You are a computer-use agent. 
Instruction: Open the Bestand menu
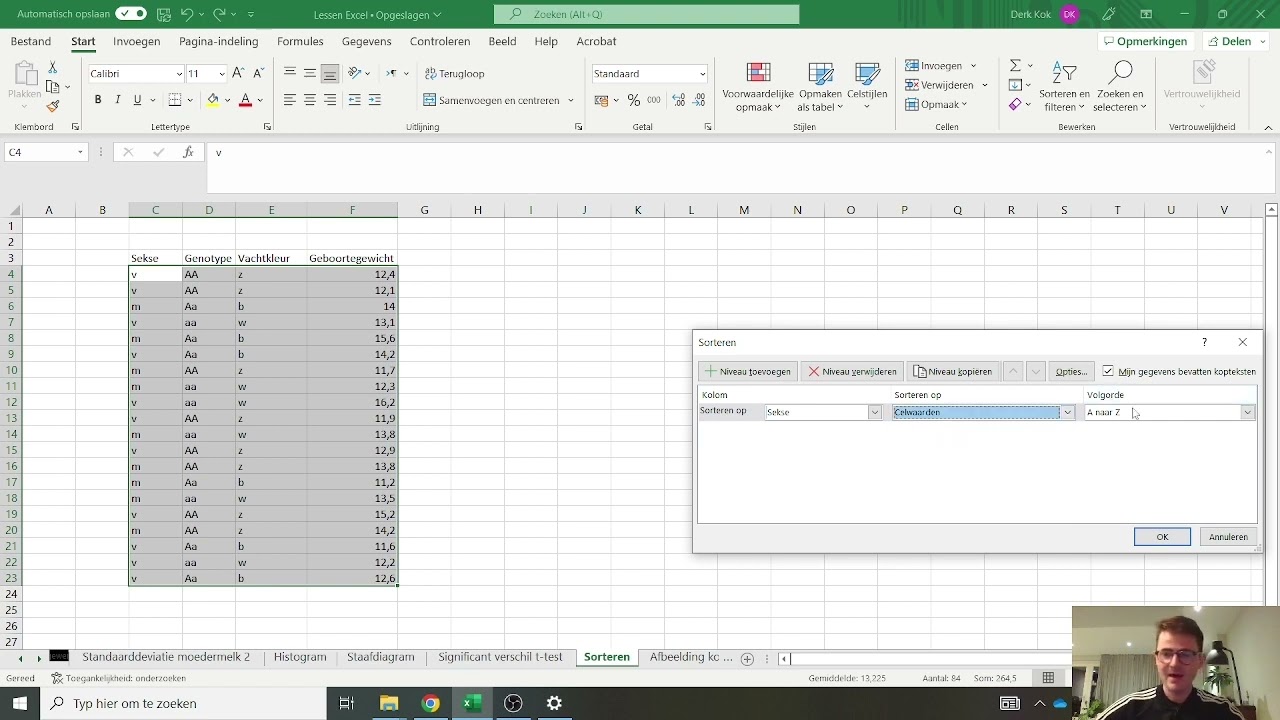pyautogui.click(x=31, y=41)
